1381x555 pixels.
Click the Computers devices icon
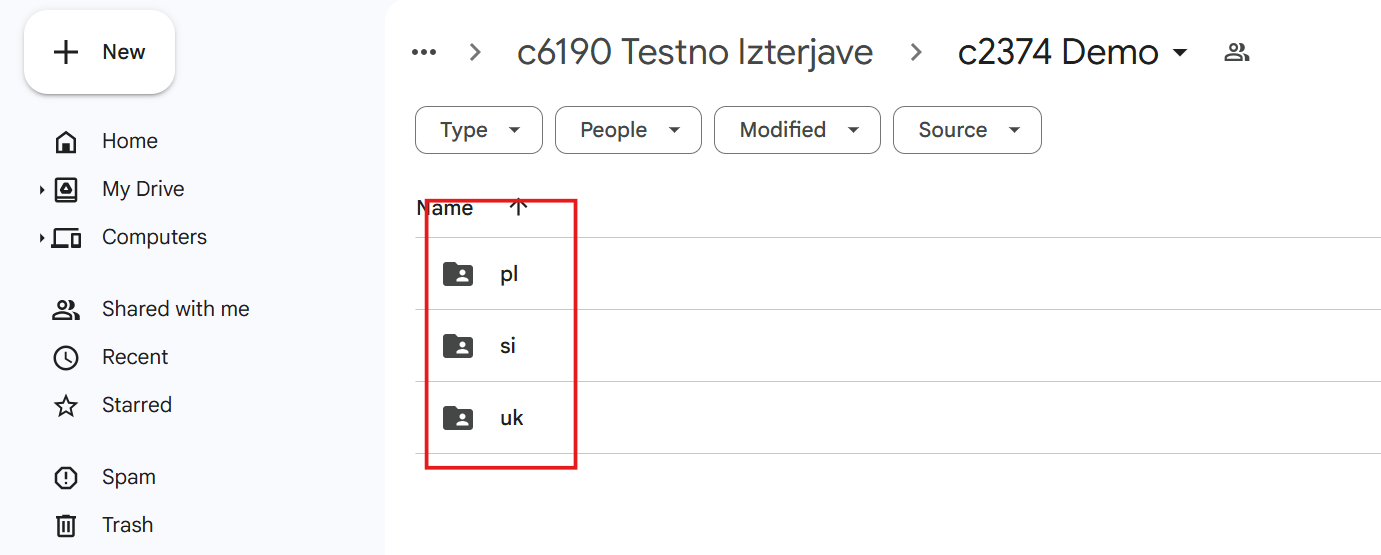point(66,237)
